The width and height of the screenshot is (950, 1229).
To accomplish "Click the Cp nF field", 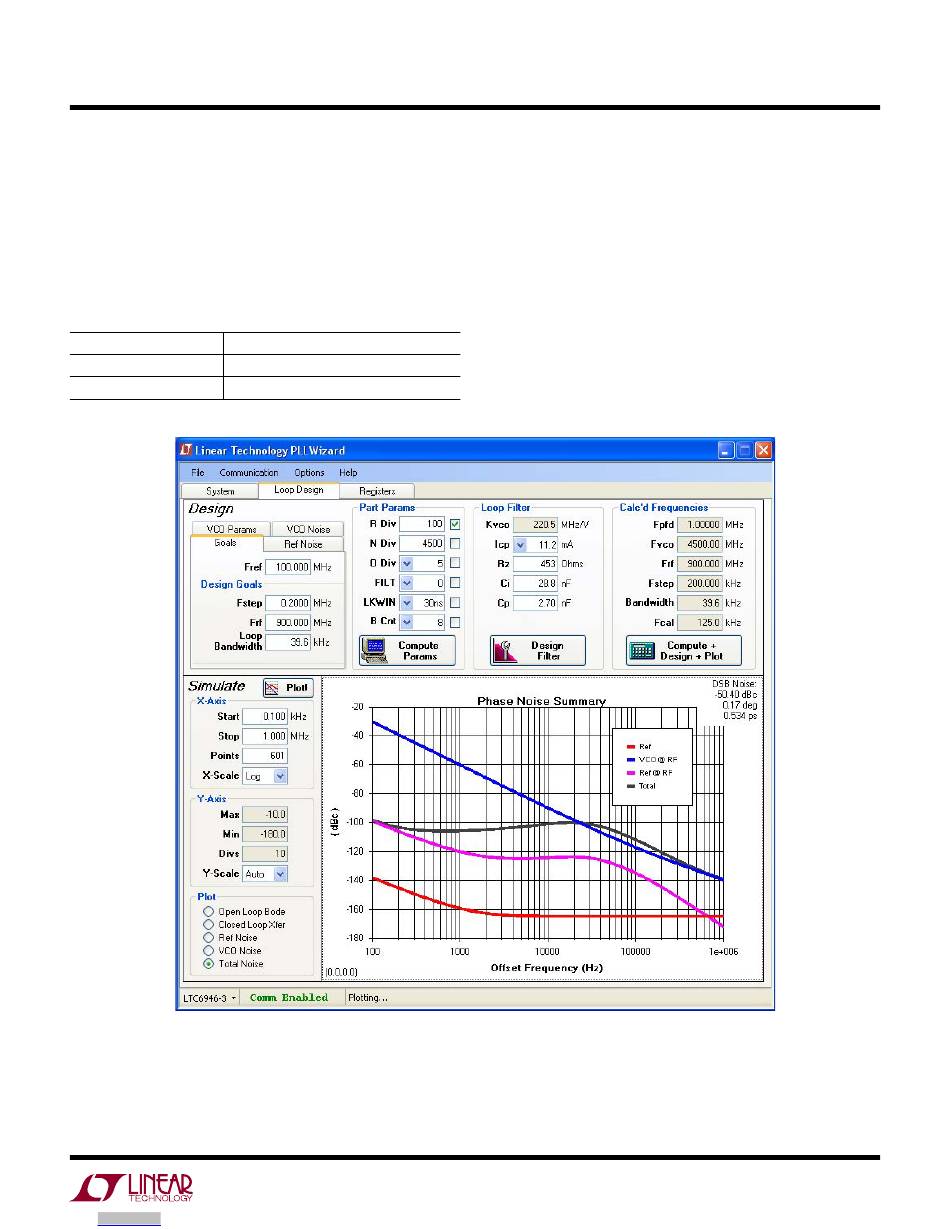I will pos(536,604).
